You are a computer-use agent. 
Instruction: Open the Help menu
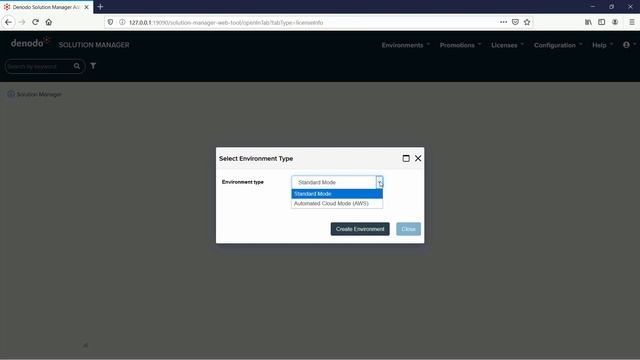pos(602,45)
